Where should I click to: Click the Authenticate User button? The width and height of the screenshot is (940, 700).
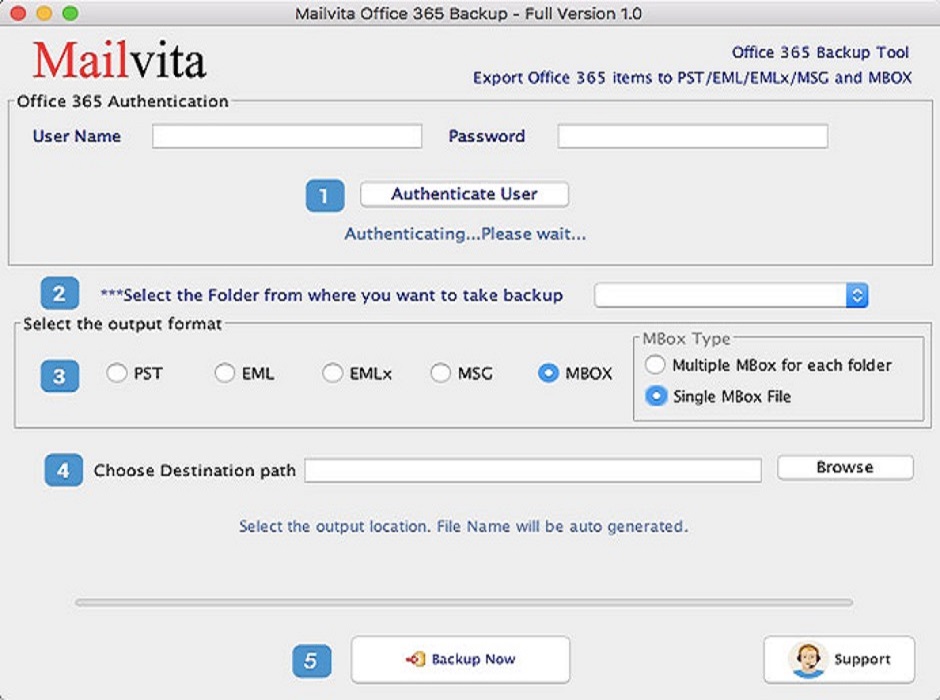coord(464,194)
